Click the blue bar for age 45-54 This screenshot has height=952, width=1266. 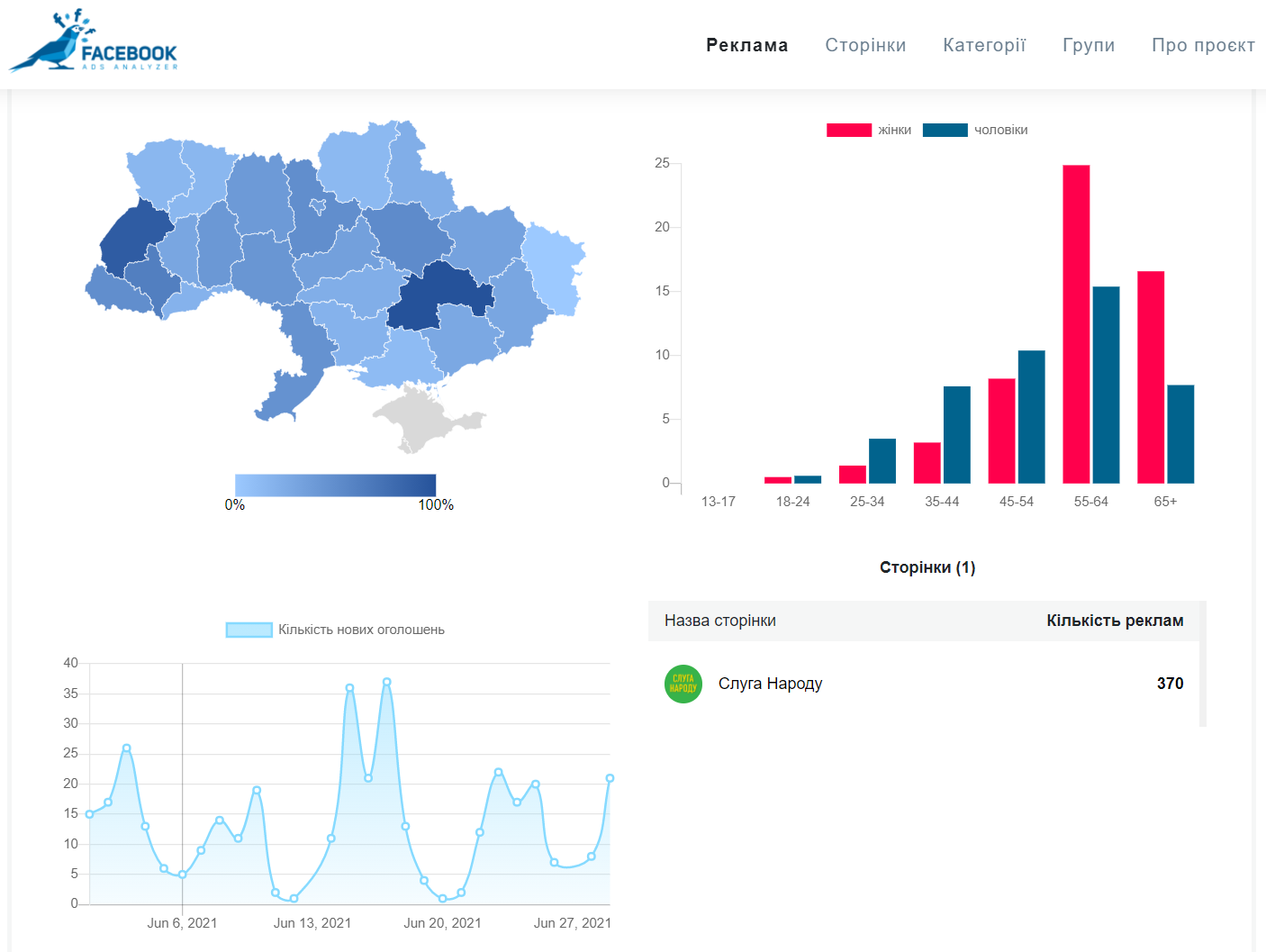point(1031,416)
